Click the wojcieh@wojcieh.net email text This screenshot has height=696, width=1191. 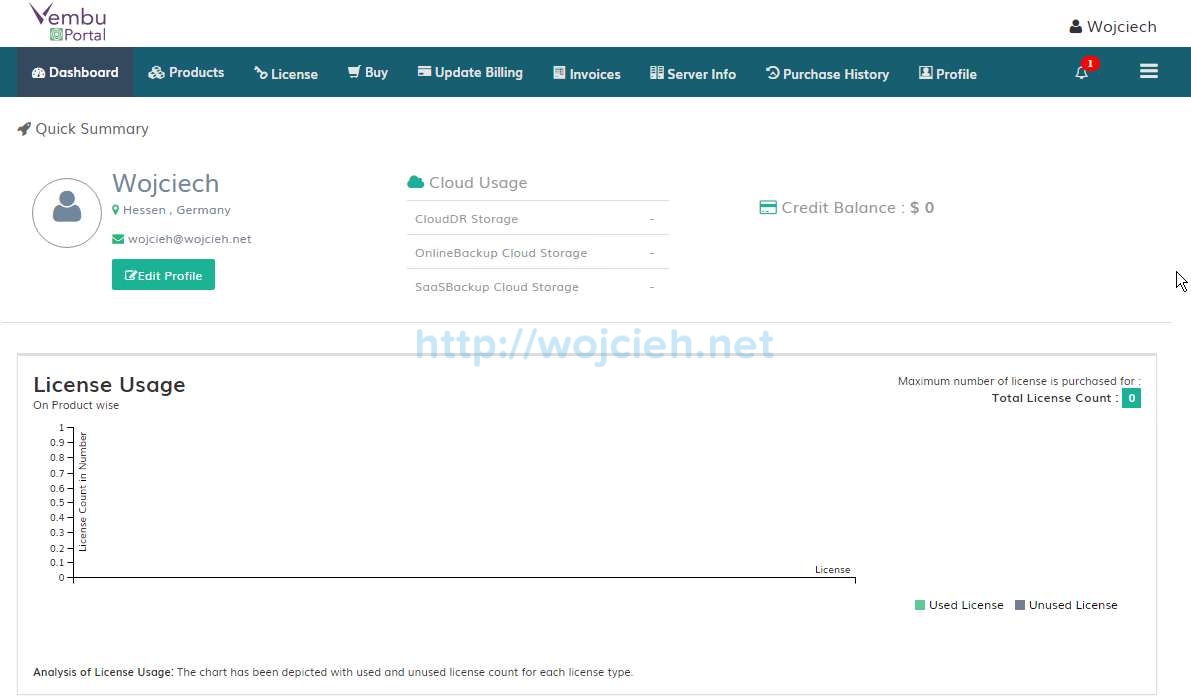(189, 239)
